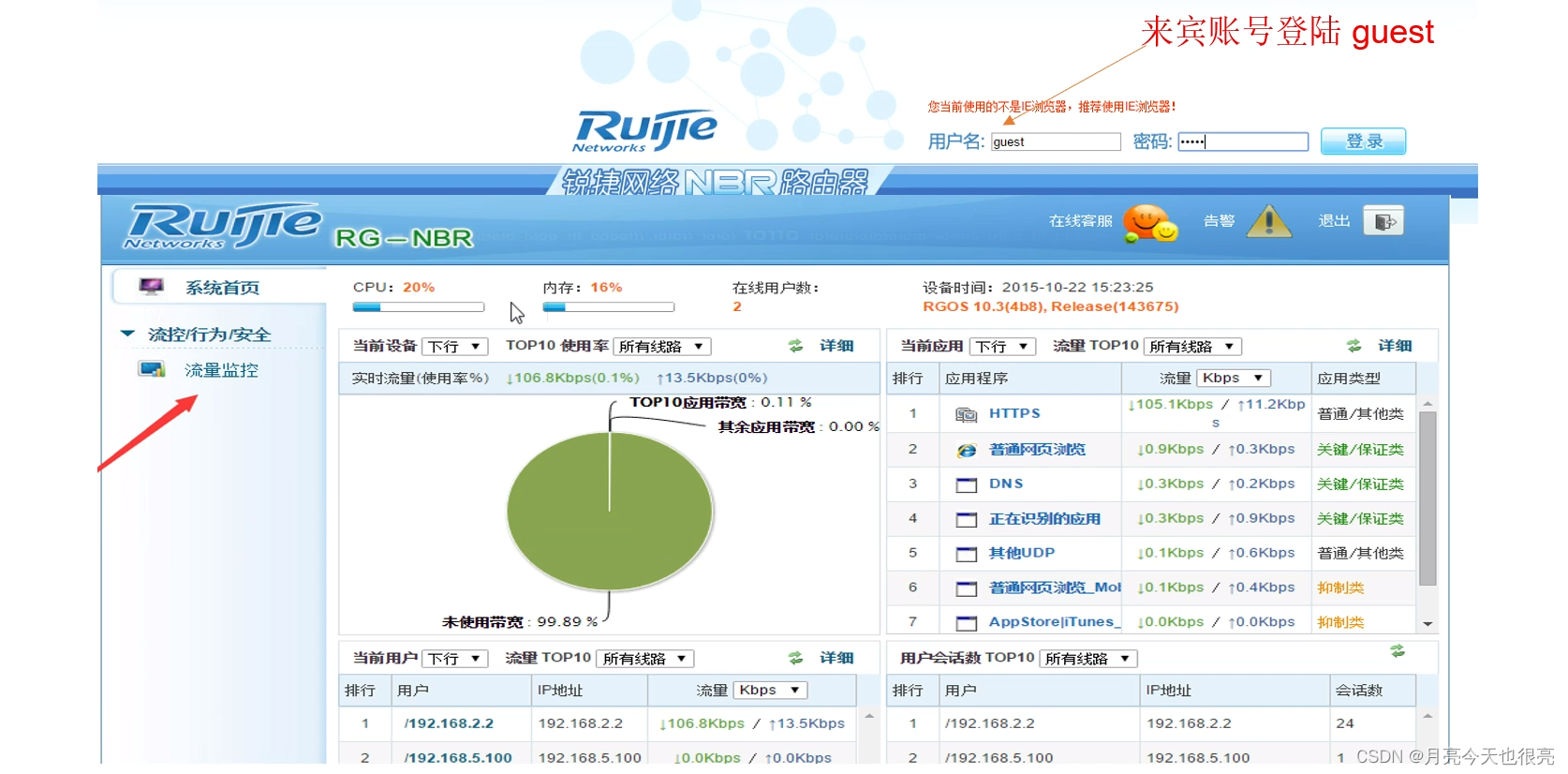Click the online customer service smiley icon
The height and width of the screenshot is (774, 1568).
coord(1150,223)
